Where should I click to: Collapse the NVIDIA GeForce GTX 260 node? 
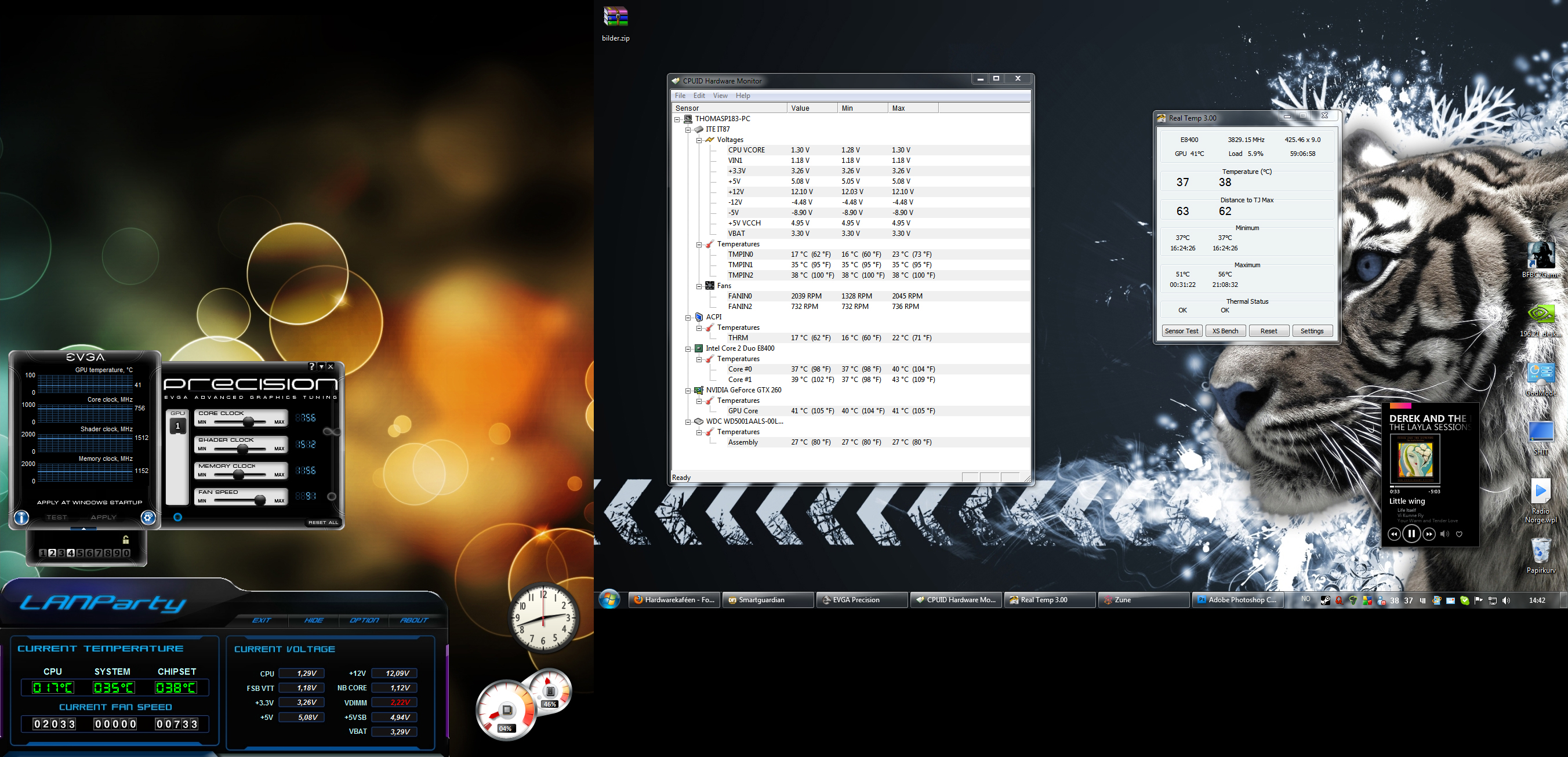point(688,390)
